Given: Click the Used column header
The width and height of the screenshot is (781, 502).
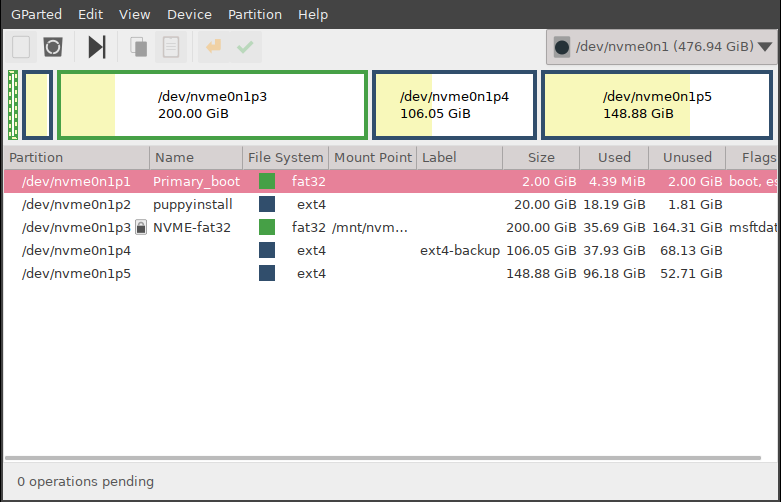Looking at the screenshot, I should pyautogui.click(x=614, y=158).
